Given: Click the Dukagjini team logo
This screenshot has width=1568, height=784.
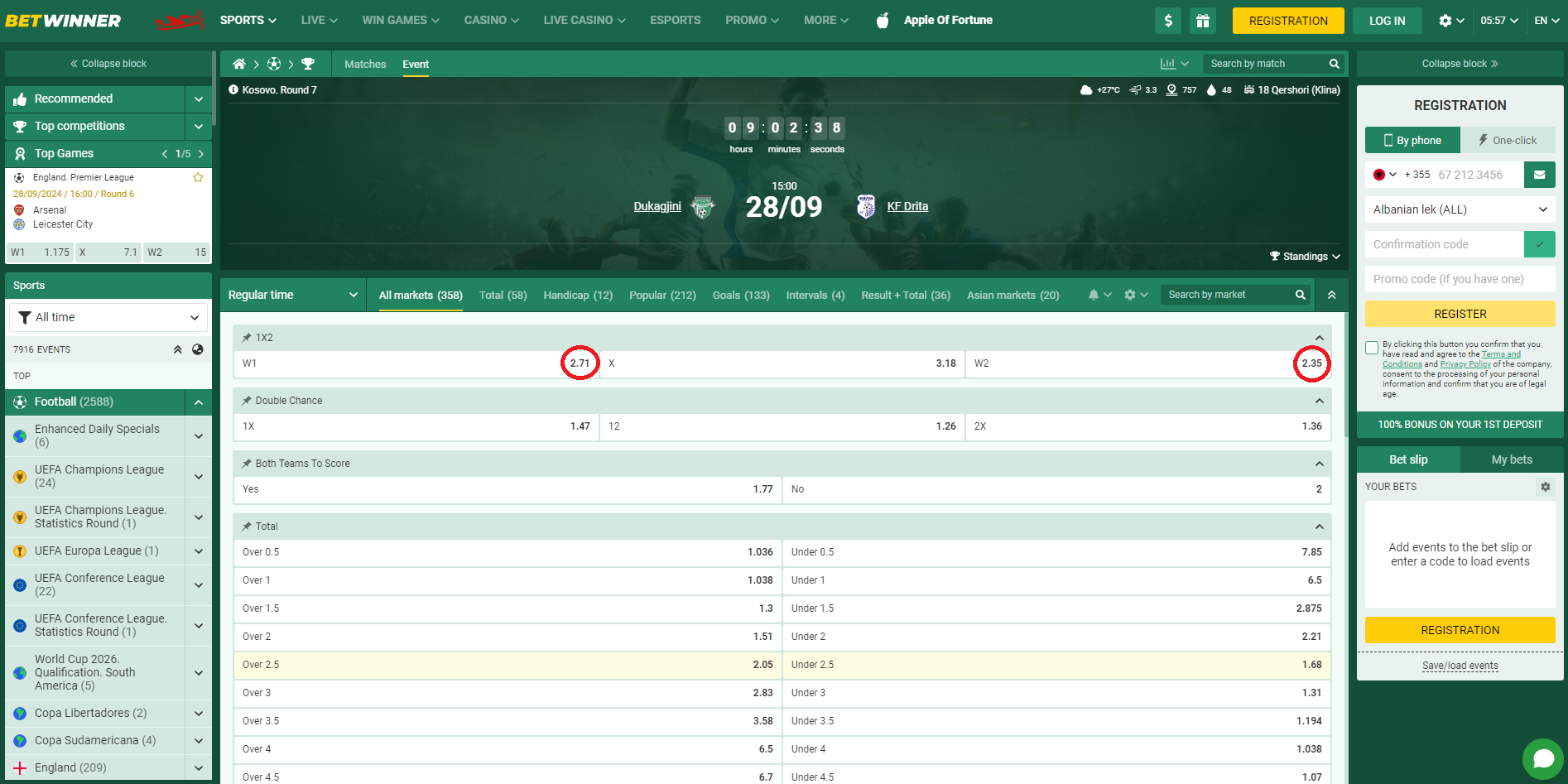Looking at the screenshot, I should coord(703,207).
